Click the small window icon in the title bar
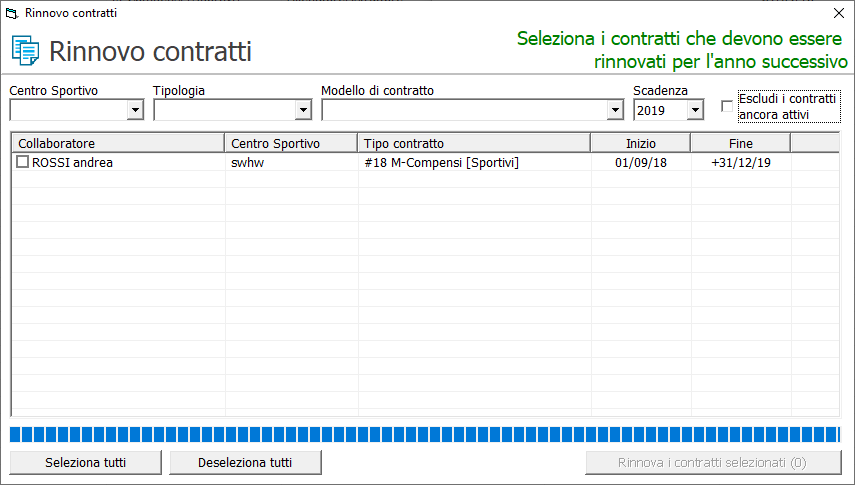Viewport: 855px width, 485px height. point(11,13)
